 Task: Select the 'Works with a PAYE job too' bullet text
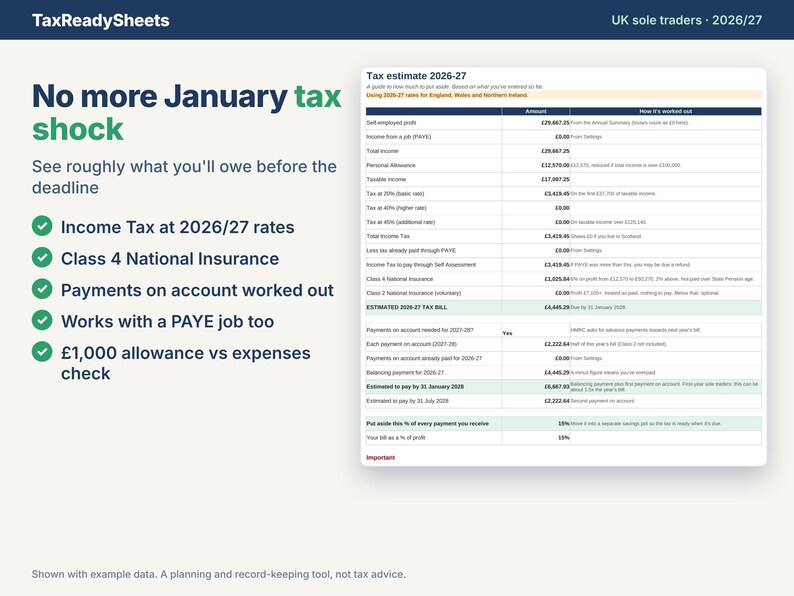168,322
